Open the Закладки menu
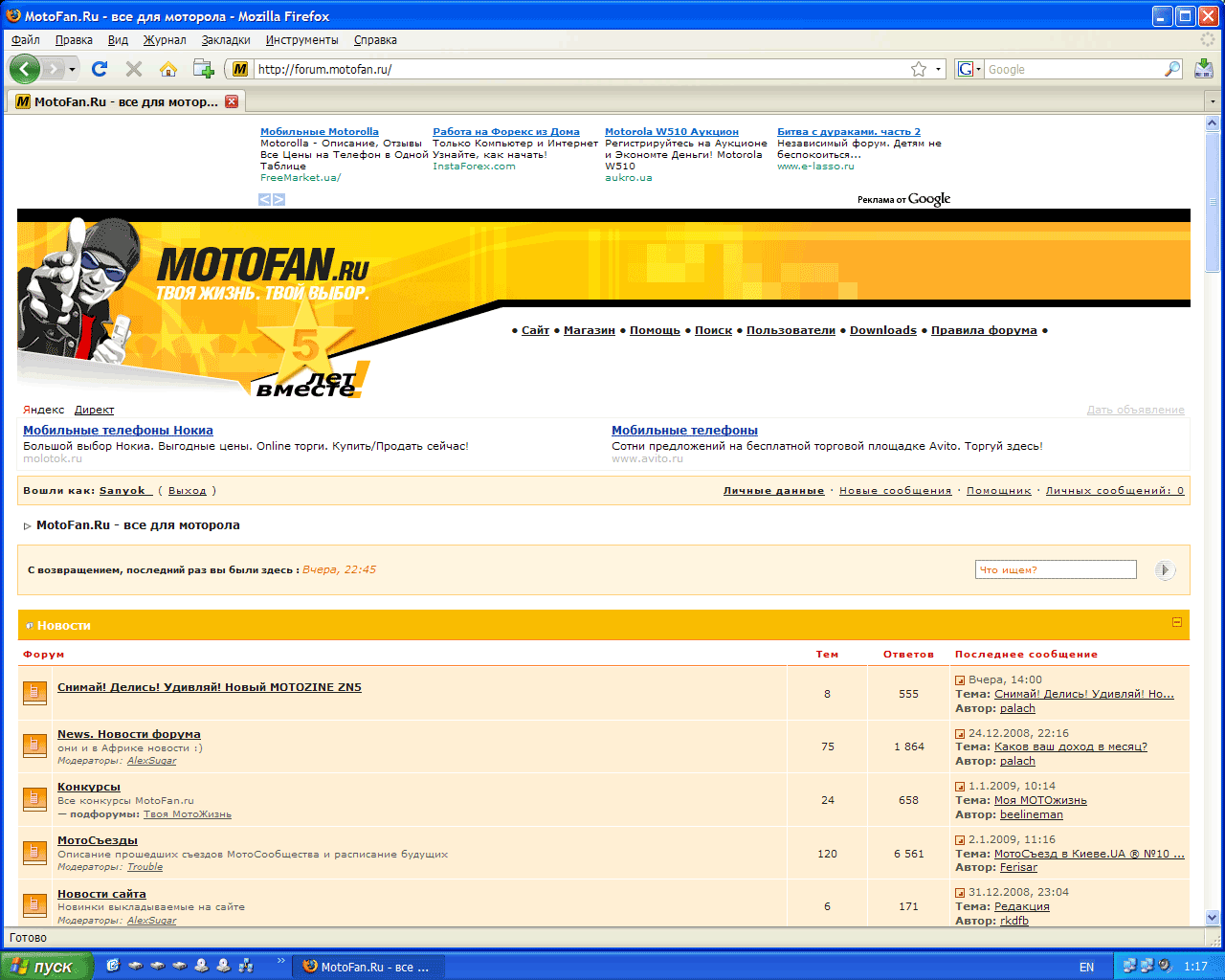1225x980 pixels. coord(226,40)
